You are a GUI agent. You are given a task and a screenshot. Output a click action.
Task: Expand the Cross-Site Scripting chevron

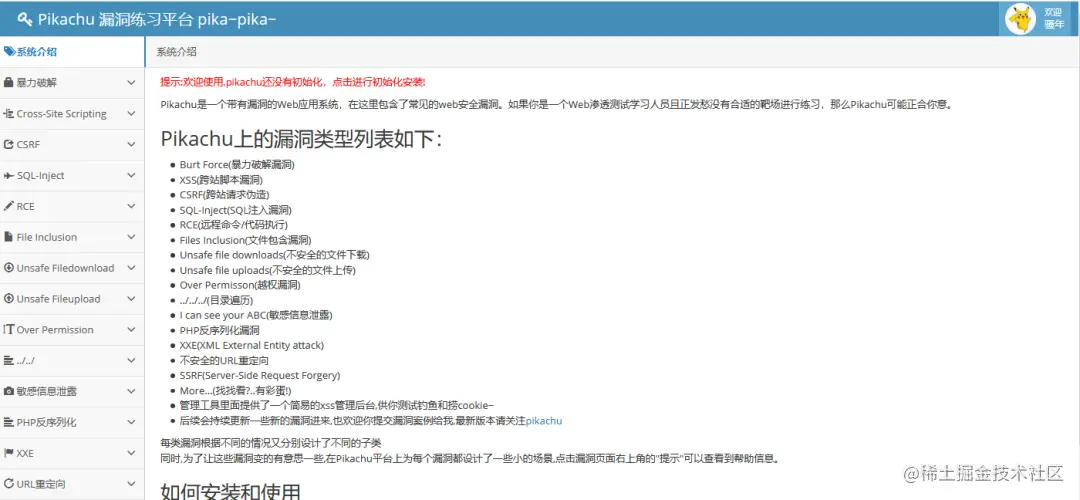click(x=132, y=114)
